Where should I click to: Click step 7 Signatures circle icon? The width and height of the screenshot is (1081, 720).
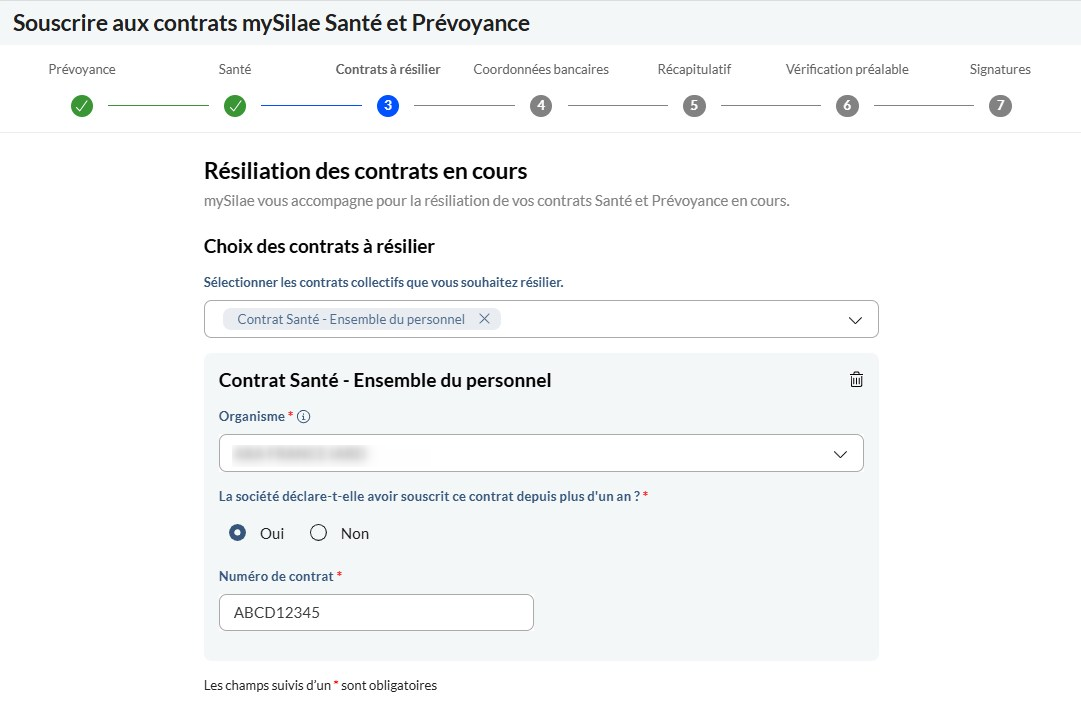1000,106
